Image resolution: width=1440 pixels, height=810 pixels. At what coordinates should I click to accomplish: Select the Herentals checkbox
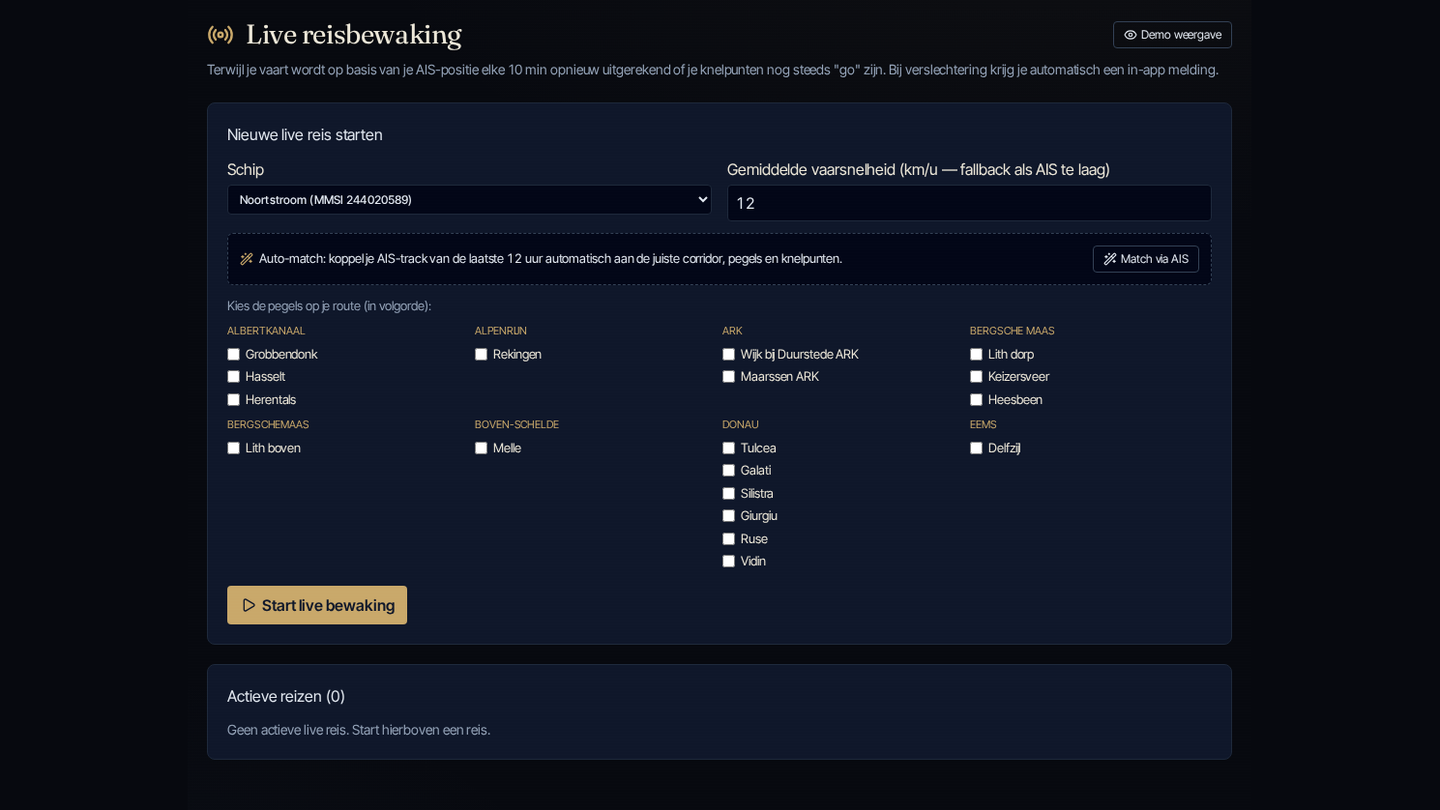pos(234,400)
